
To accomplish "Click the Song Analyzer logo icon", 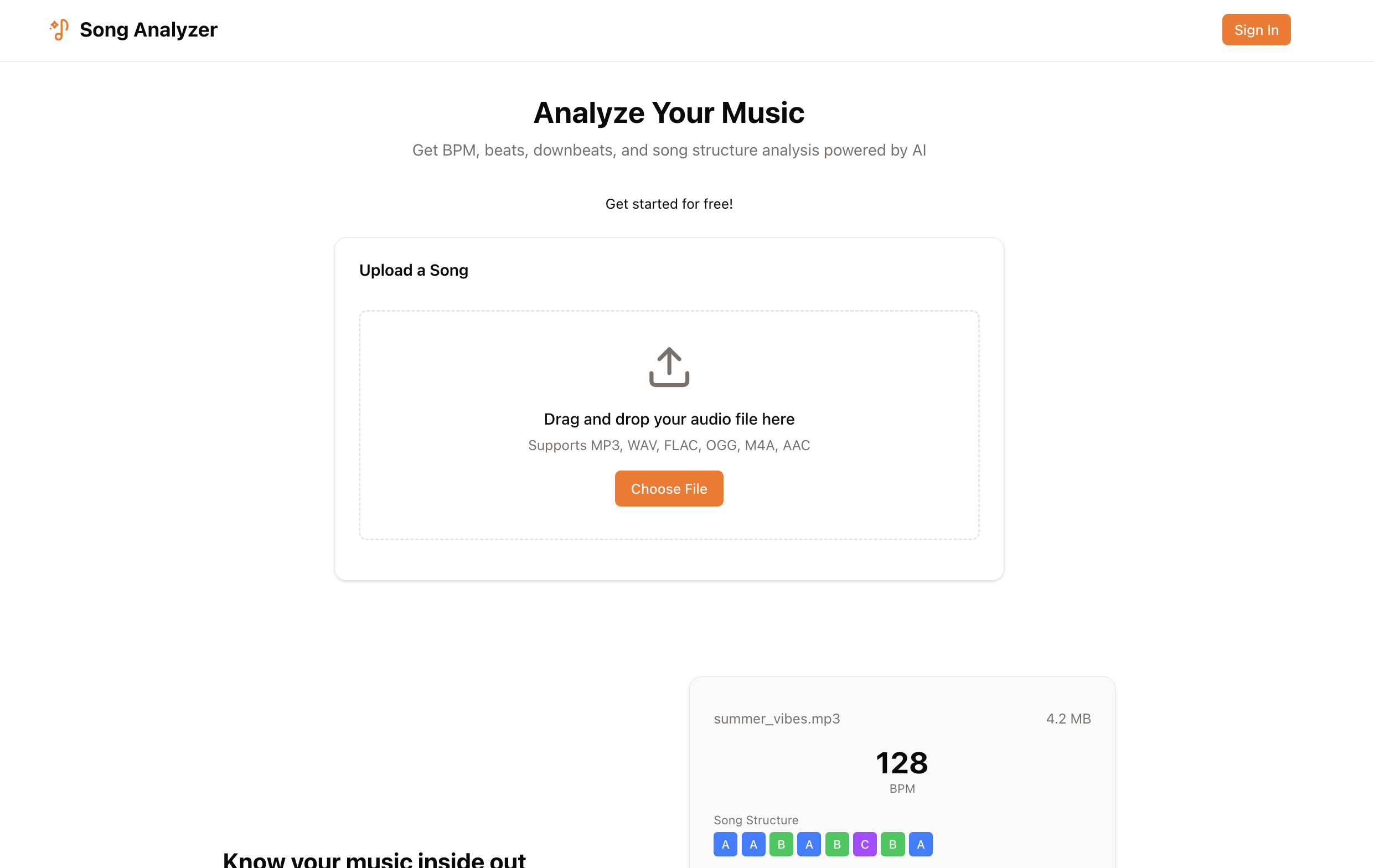I will click(x=59, y=30).
